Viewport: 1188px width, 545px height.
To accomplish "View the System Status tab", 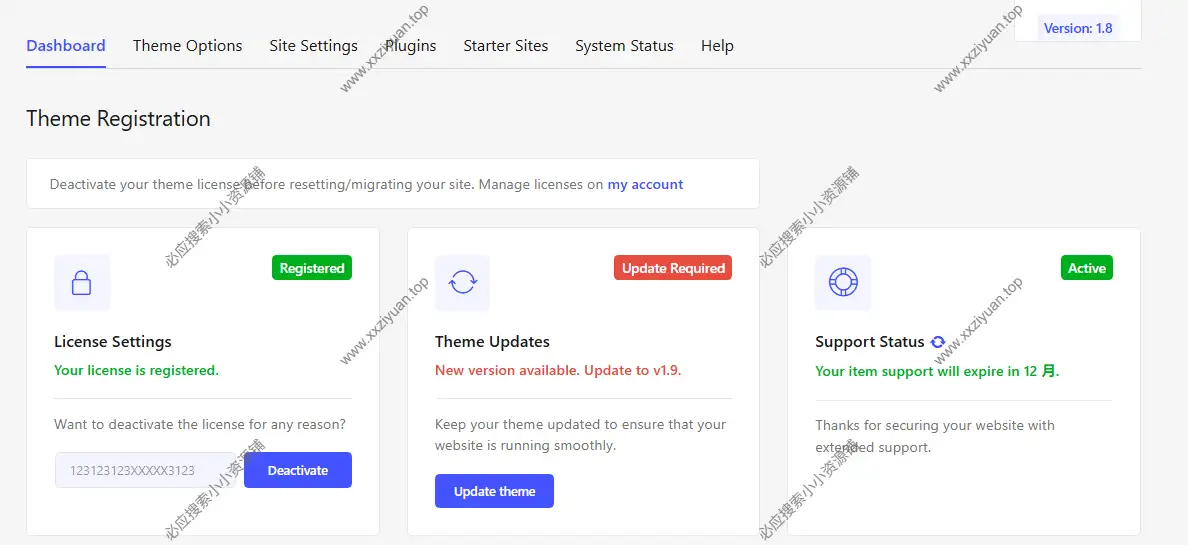I will tap(624, 46).
